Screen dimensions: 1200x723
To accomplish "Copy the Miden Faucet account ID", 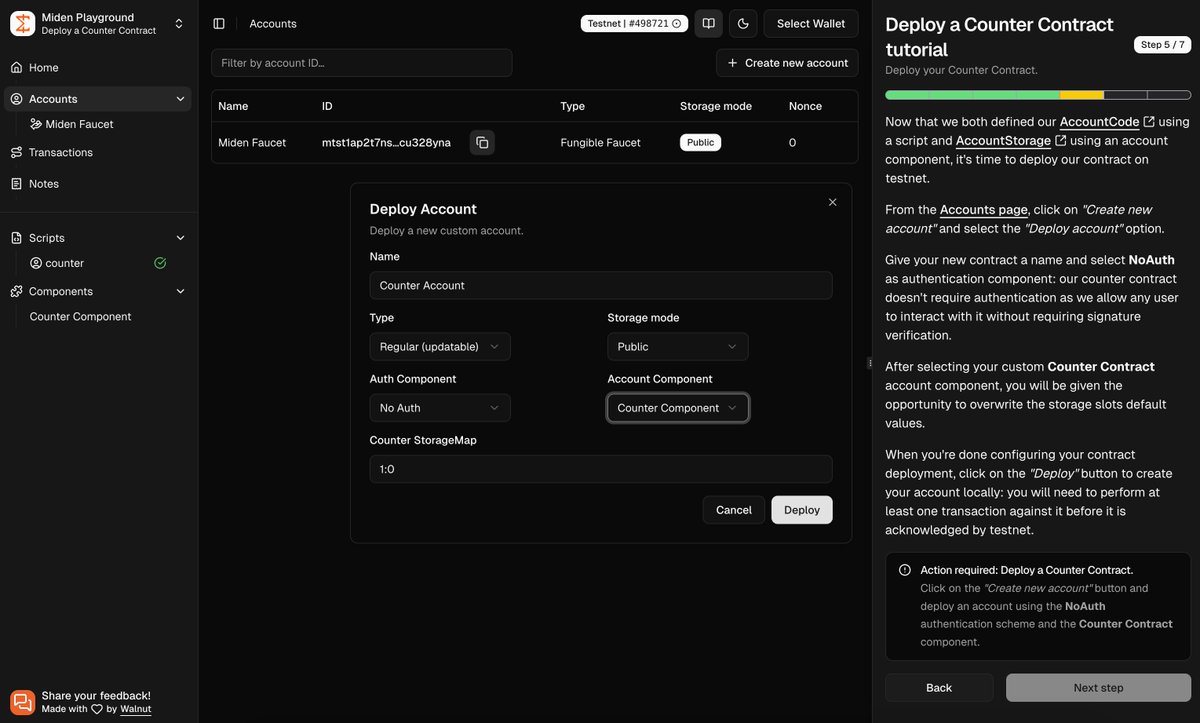I will (482, 143).
